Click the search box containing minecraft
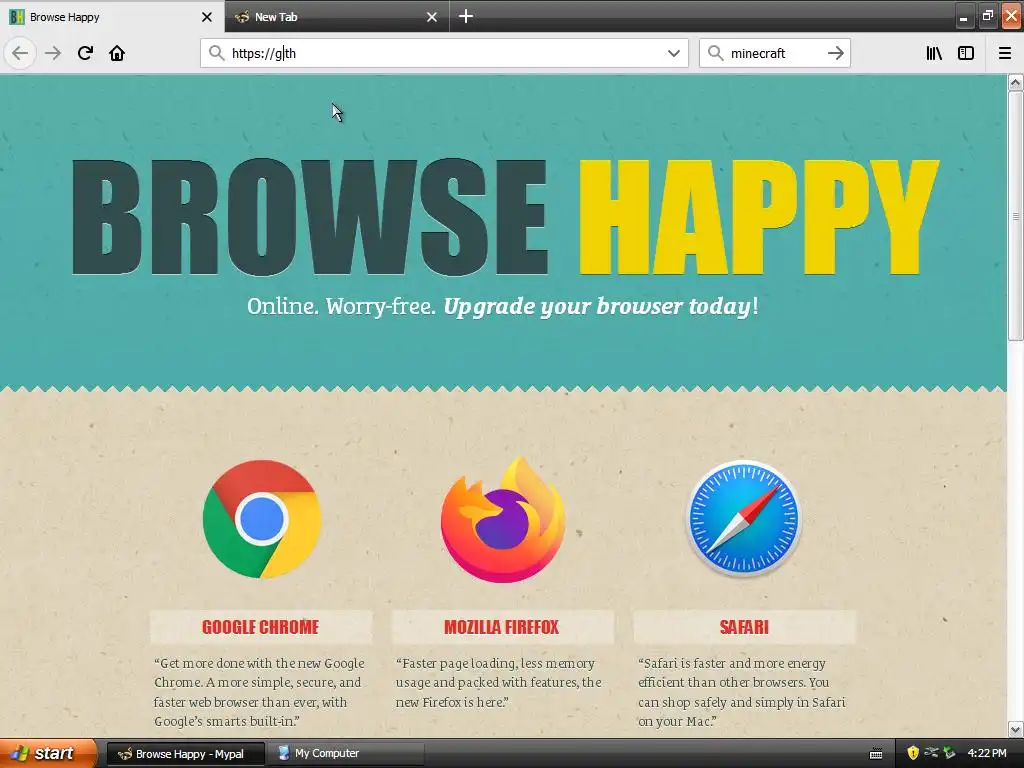This screenshot has width=1024, height=768. (775, 53)
